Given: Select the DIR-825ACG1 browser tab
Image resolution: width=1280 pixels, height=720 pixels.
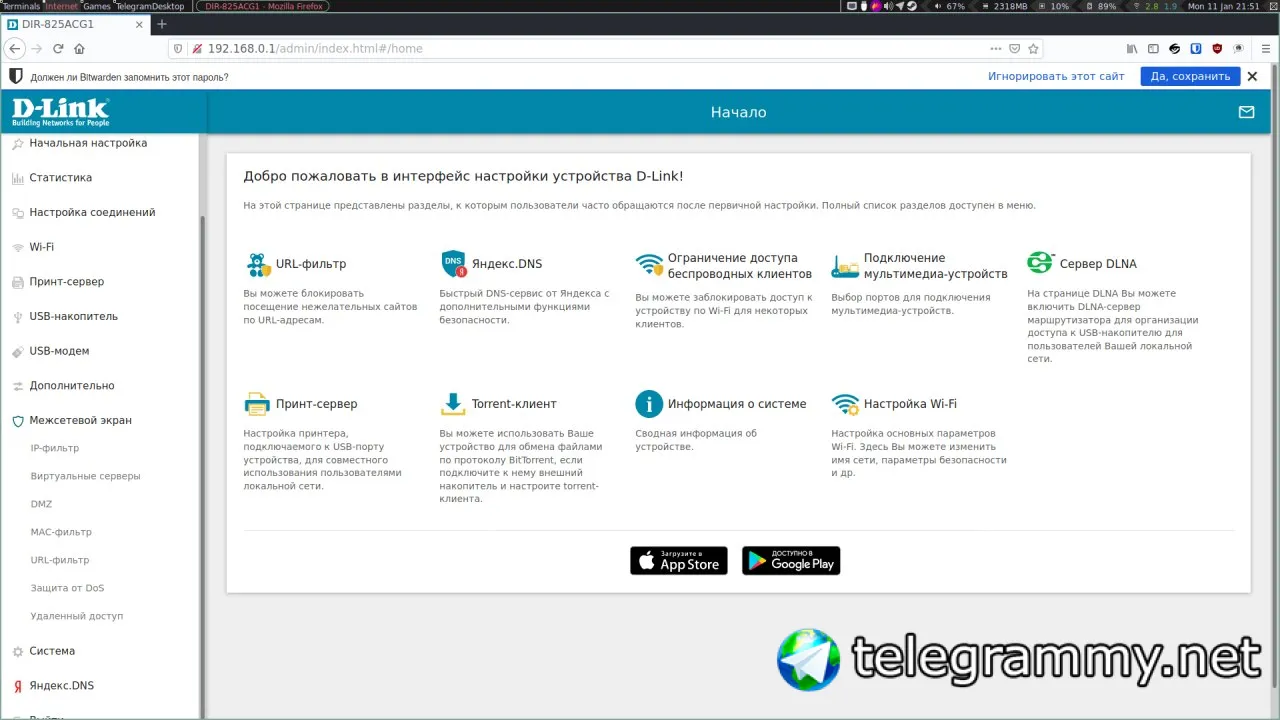Looking at the screenshot, I should [75, 24].
